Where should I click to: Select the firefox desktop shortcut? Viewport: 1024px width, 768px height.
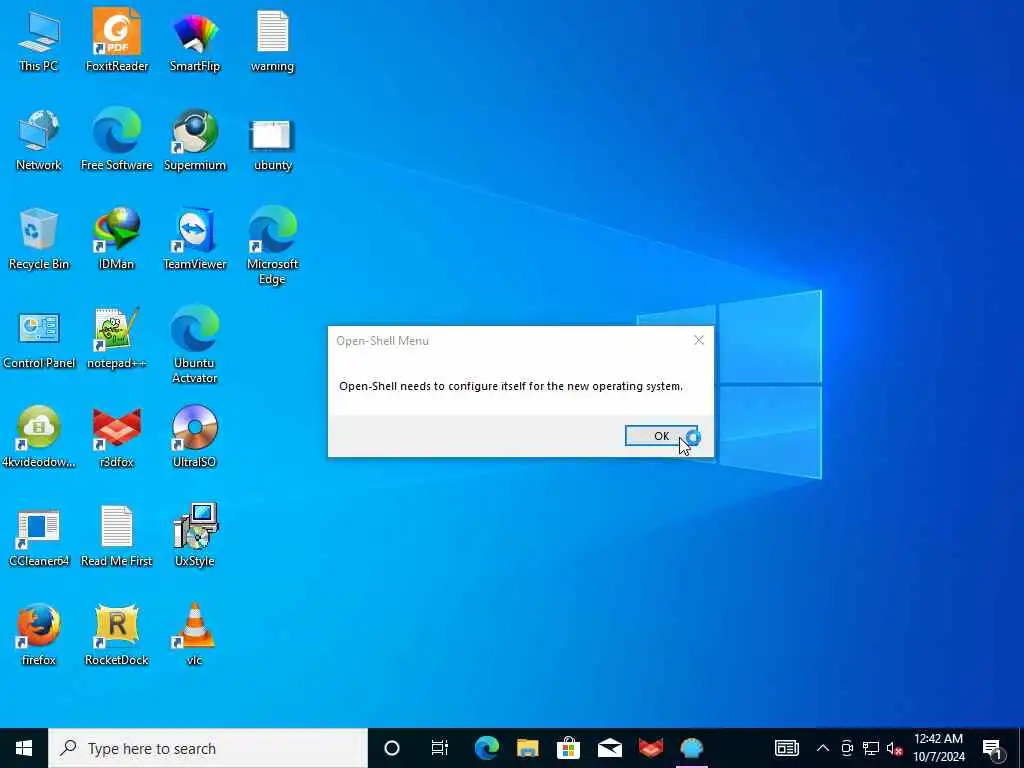pyautogui.click(x=39, y=635)
